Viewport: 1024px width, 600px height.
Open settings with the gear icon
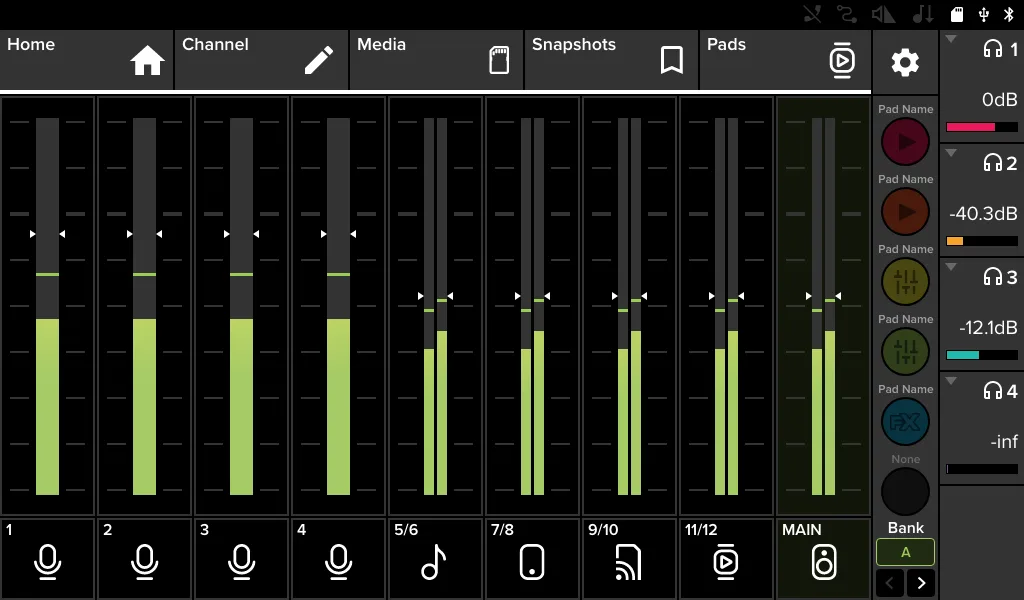click(905, 62)
